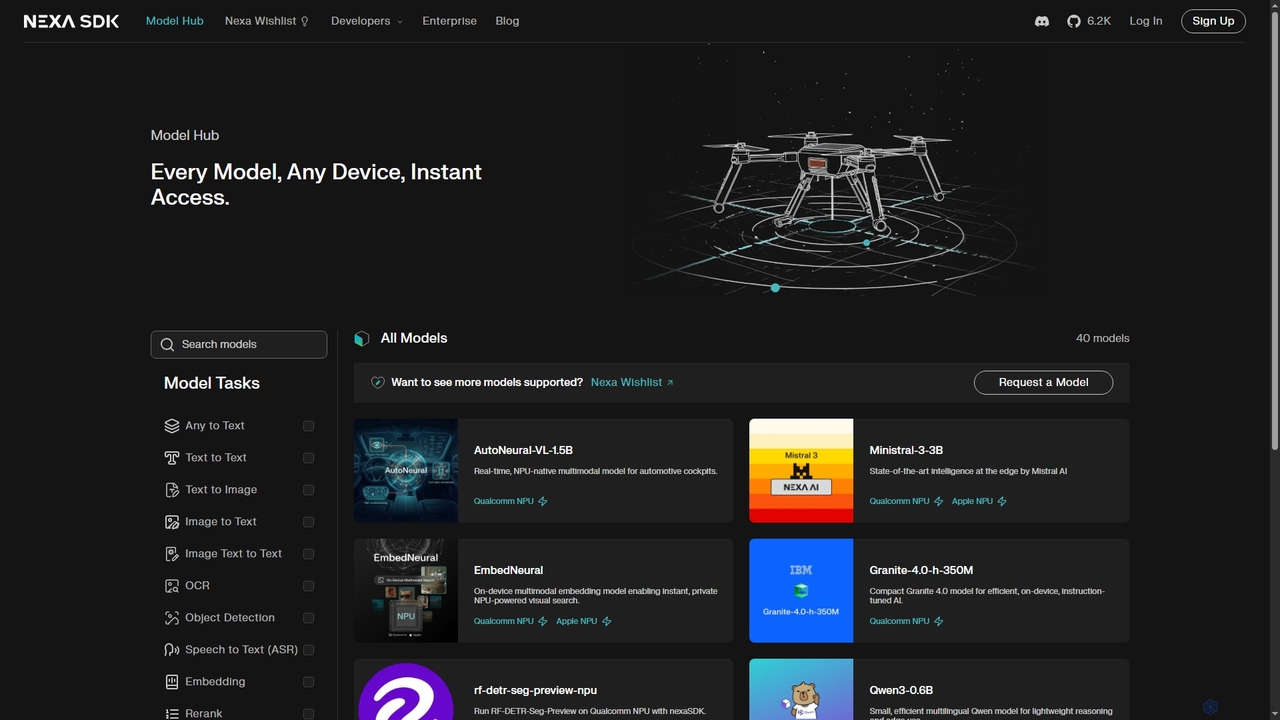The image size is (1280, 720).
Task: Open the Enterprise nav item
Action: coord(449,21)
